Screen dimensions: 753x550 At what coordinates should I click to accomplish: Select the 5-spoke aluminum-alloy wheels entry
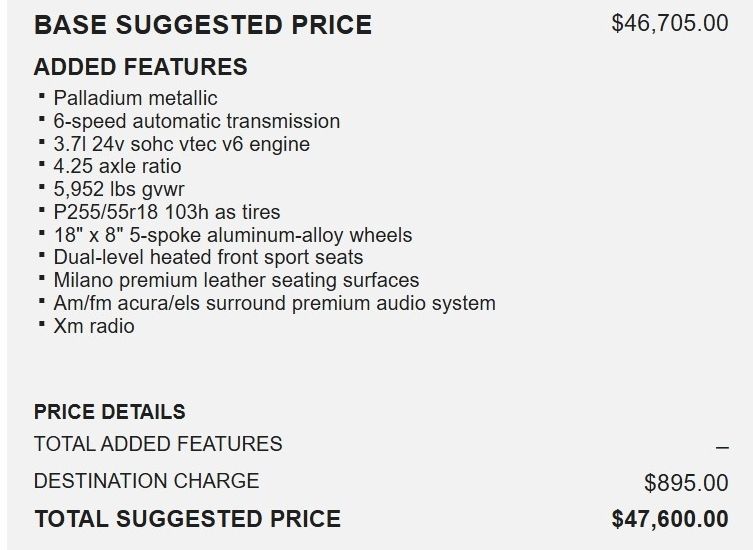(232, 235)
